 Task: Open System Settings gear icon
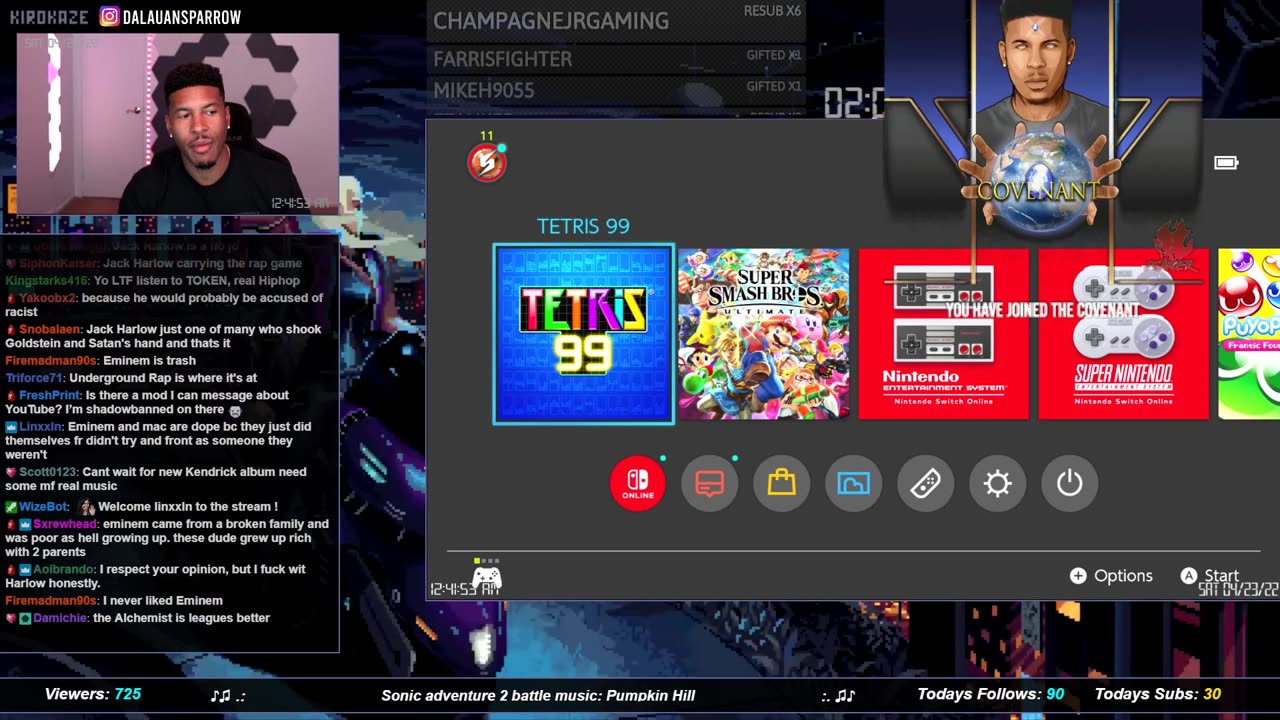998,483
